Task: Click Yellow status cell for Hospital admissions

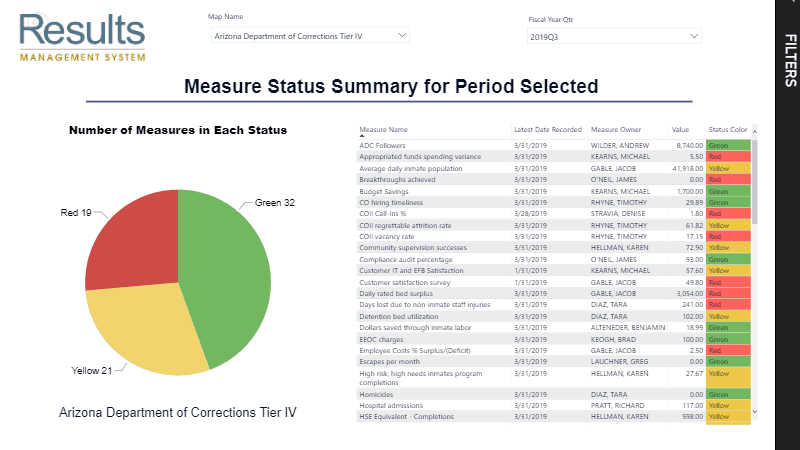Action: pos(728,406)
